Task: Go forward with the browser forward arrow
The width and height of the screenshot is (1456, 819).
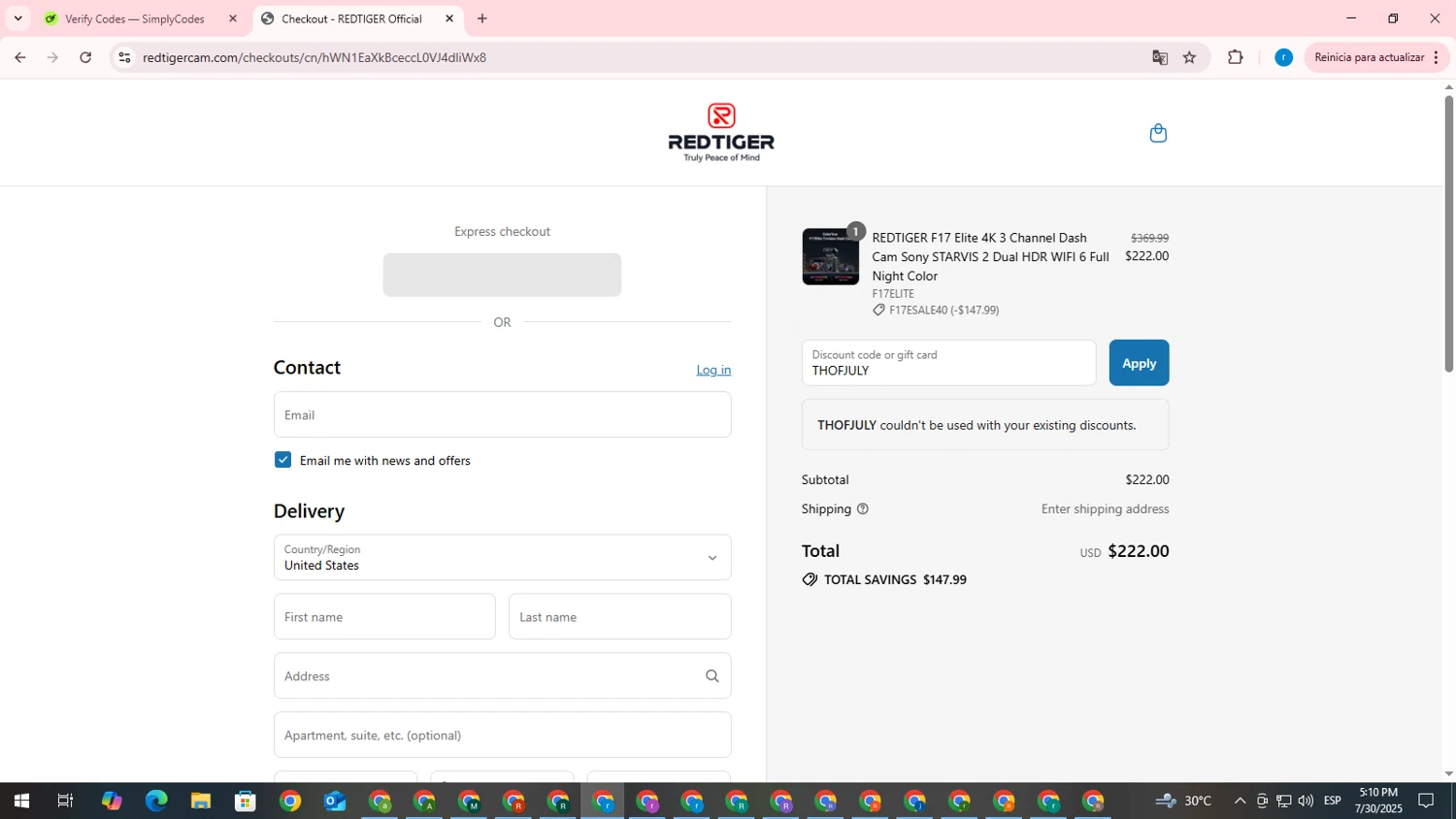Action: pos(52,57)
